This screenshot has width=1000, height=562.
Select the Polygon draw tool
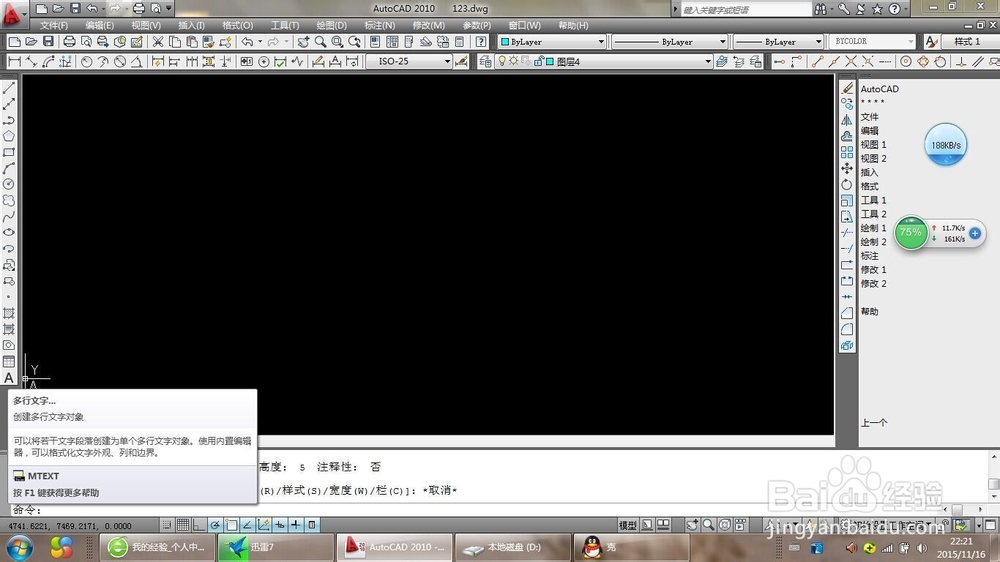pos(9,136)
